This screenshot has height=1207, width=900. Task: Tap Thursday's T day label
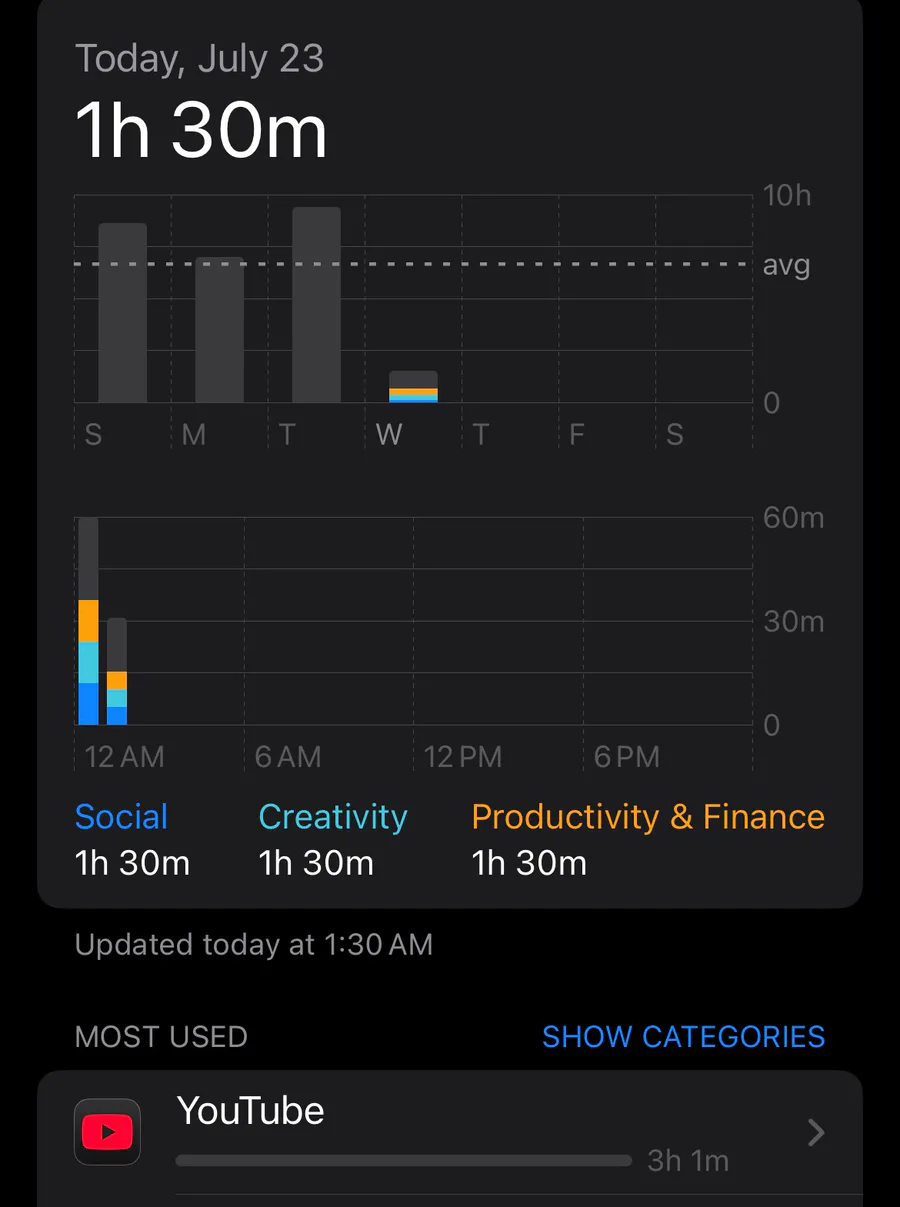point(481,435)
